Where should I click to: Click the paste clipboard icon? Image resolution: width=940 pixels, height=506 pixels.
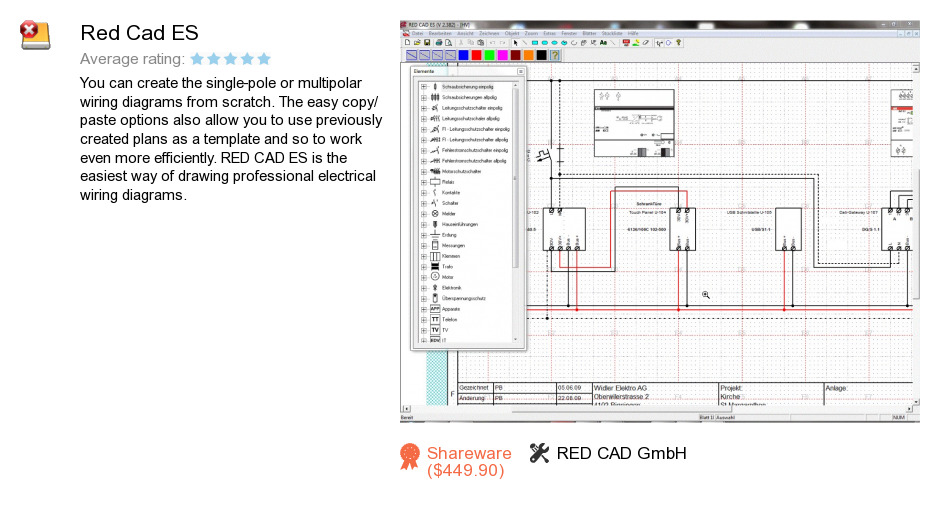(x=481, y=43)
